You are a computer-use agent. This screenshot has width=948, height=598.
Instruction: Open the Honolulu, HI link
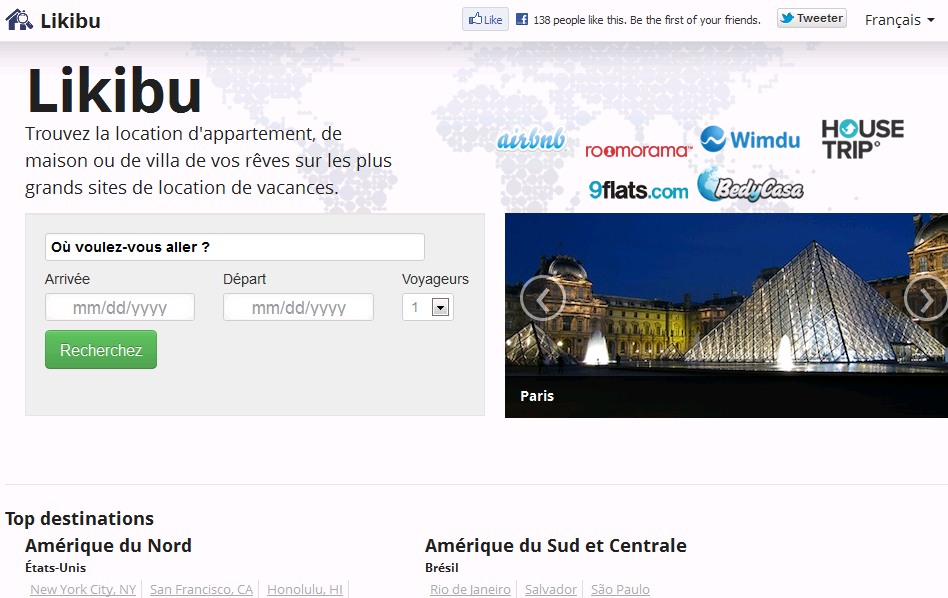click(305, 589)
